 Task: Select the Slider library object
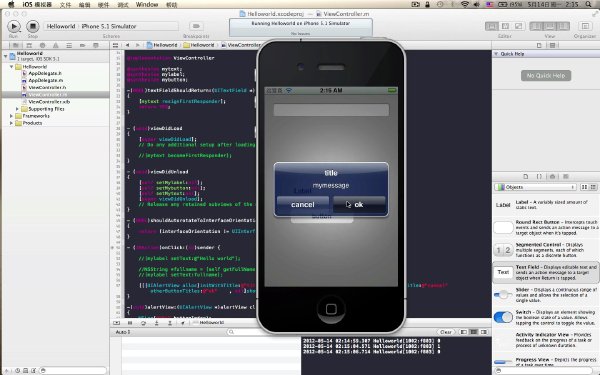(546, 295)
